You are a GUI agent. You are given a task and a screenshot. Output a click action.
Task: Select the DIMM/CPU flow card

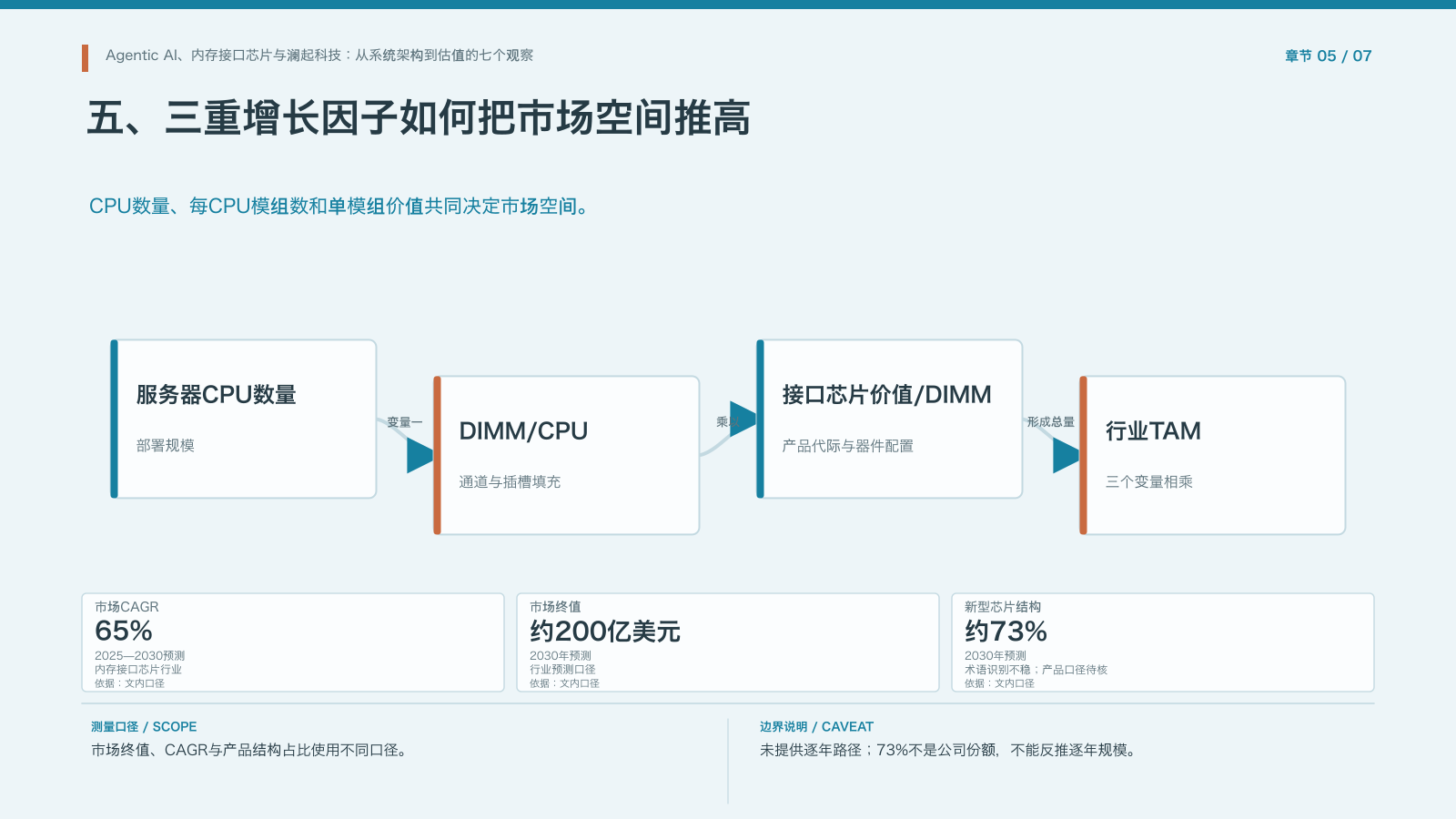566,455
